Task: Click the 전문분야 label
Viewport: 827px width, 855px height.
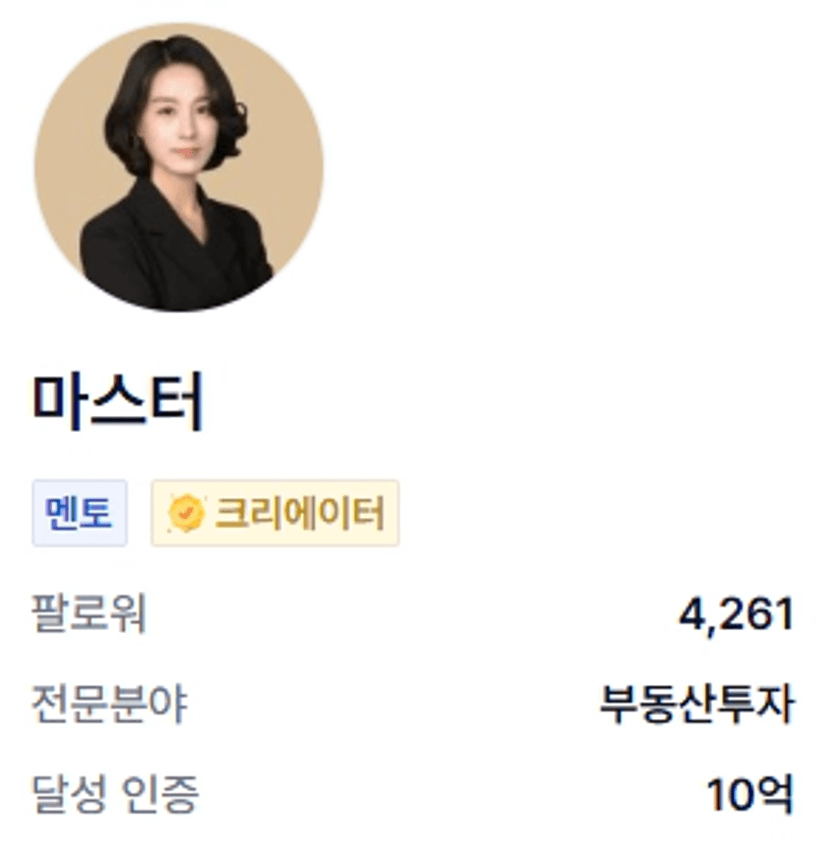Action: [110, 703]
